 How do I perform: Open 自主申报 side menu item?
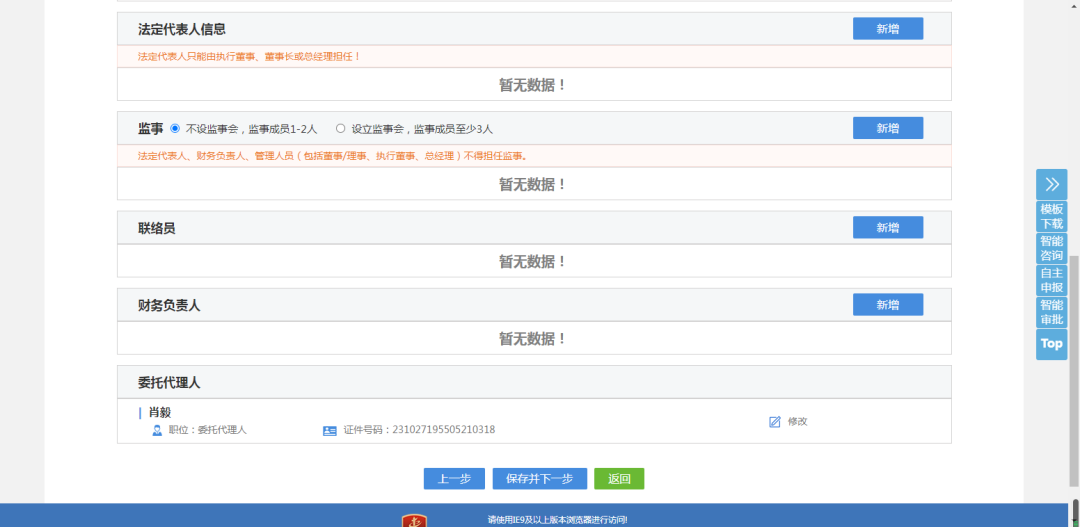pos(1051,280)
